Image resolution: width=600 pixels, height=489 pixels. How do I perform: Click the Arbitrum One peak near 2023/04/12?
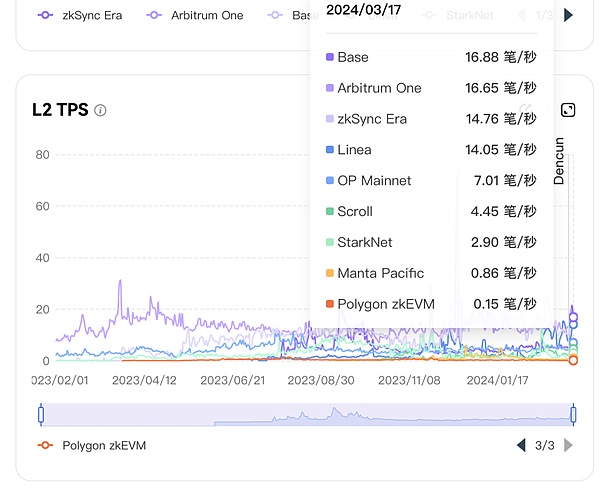pos(120,281)
